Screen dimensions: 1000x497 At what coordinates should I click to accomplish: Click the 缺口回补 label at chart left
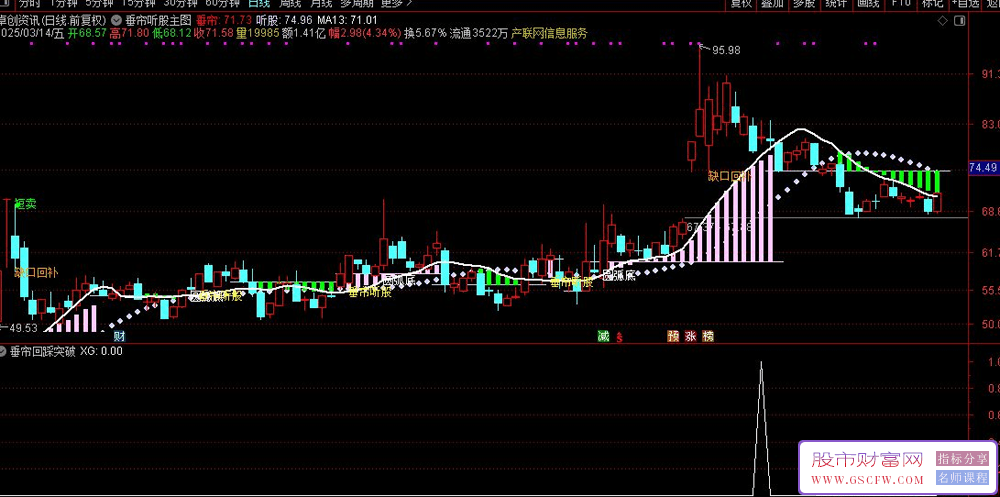pos(36,272)
